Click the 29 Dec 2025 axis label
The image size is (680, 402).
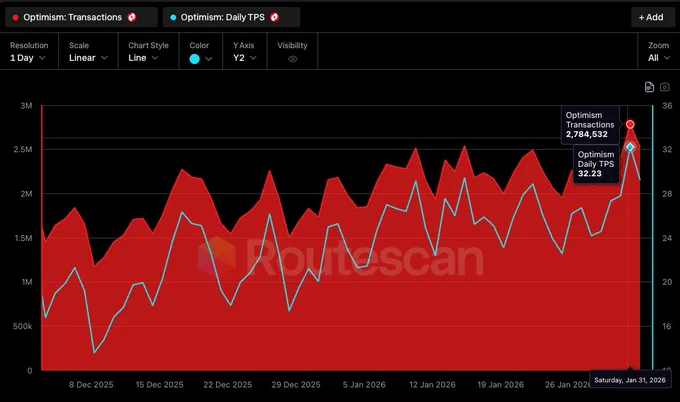pyautogui.click(x=296, y=385)
